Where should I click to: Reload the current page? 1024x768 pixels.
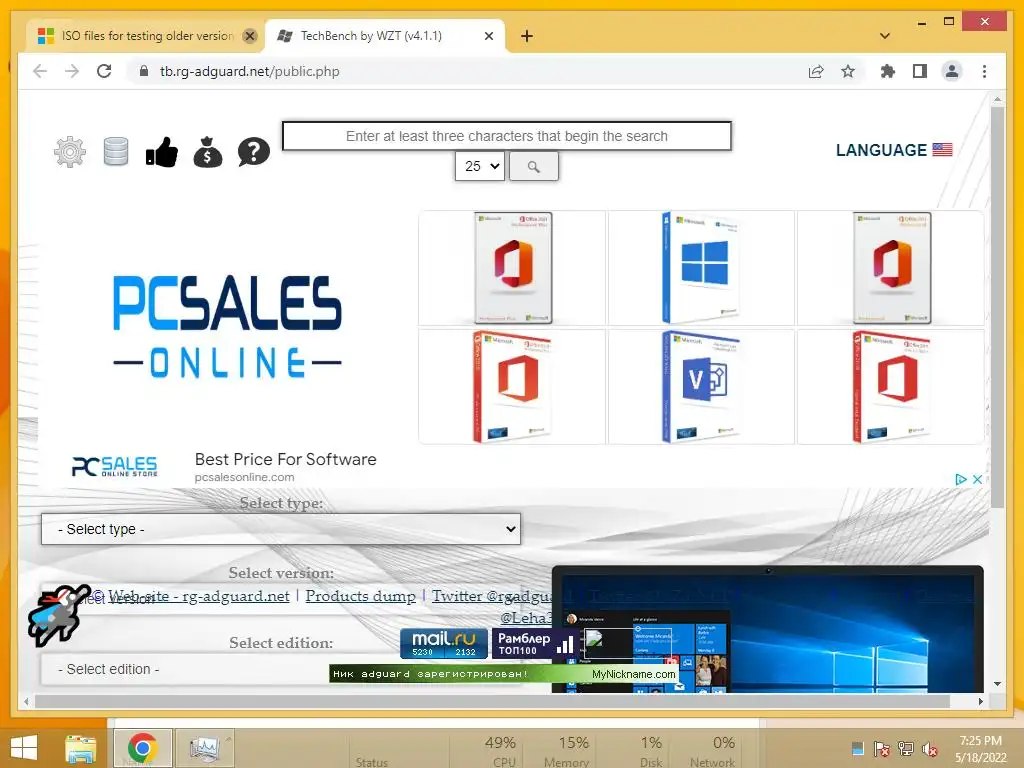click(x=104, y=71)
